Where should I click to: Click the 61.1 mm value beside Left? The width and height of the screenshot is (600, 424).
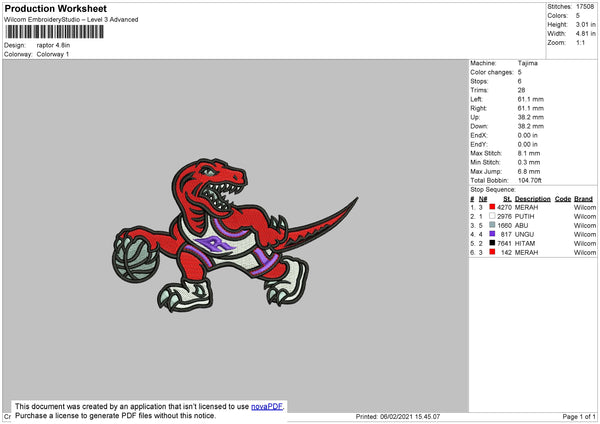[x=531, y=99]
